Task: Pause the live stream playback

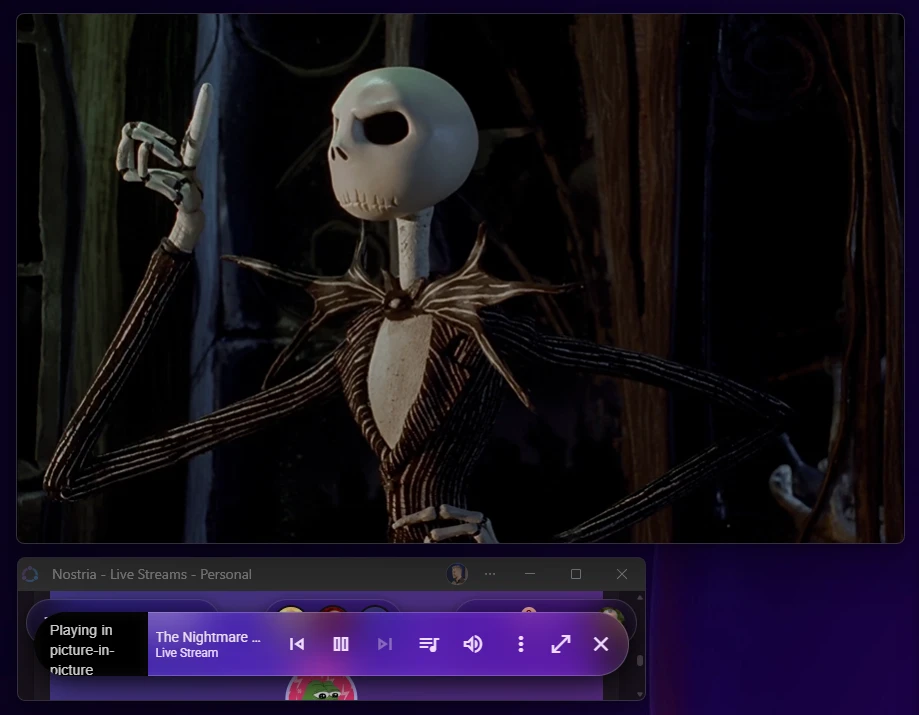Action: point(341,644)
